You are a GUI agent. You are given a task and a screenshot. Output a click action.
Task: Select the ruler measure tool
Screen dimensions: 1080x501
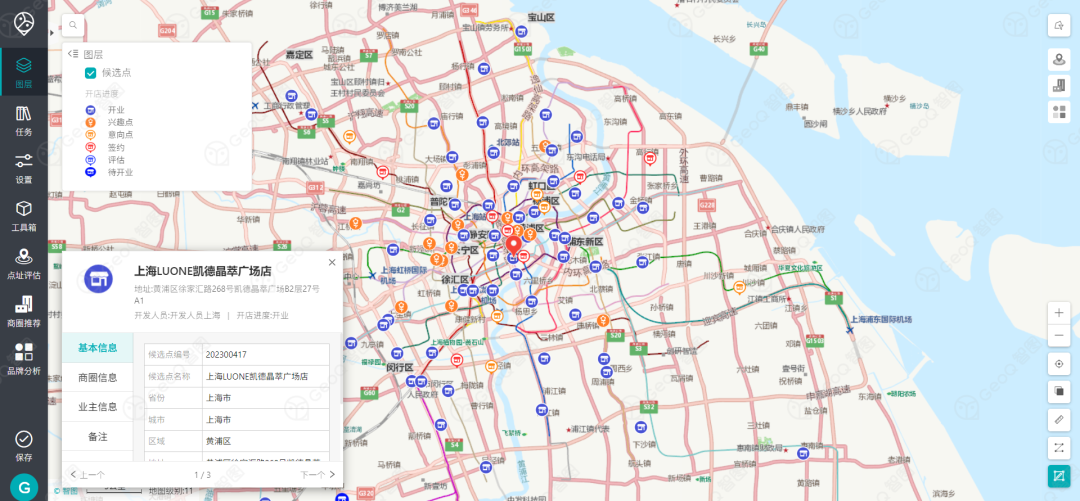[x=1058, y=419]
